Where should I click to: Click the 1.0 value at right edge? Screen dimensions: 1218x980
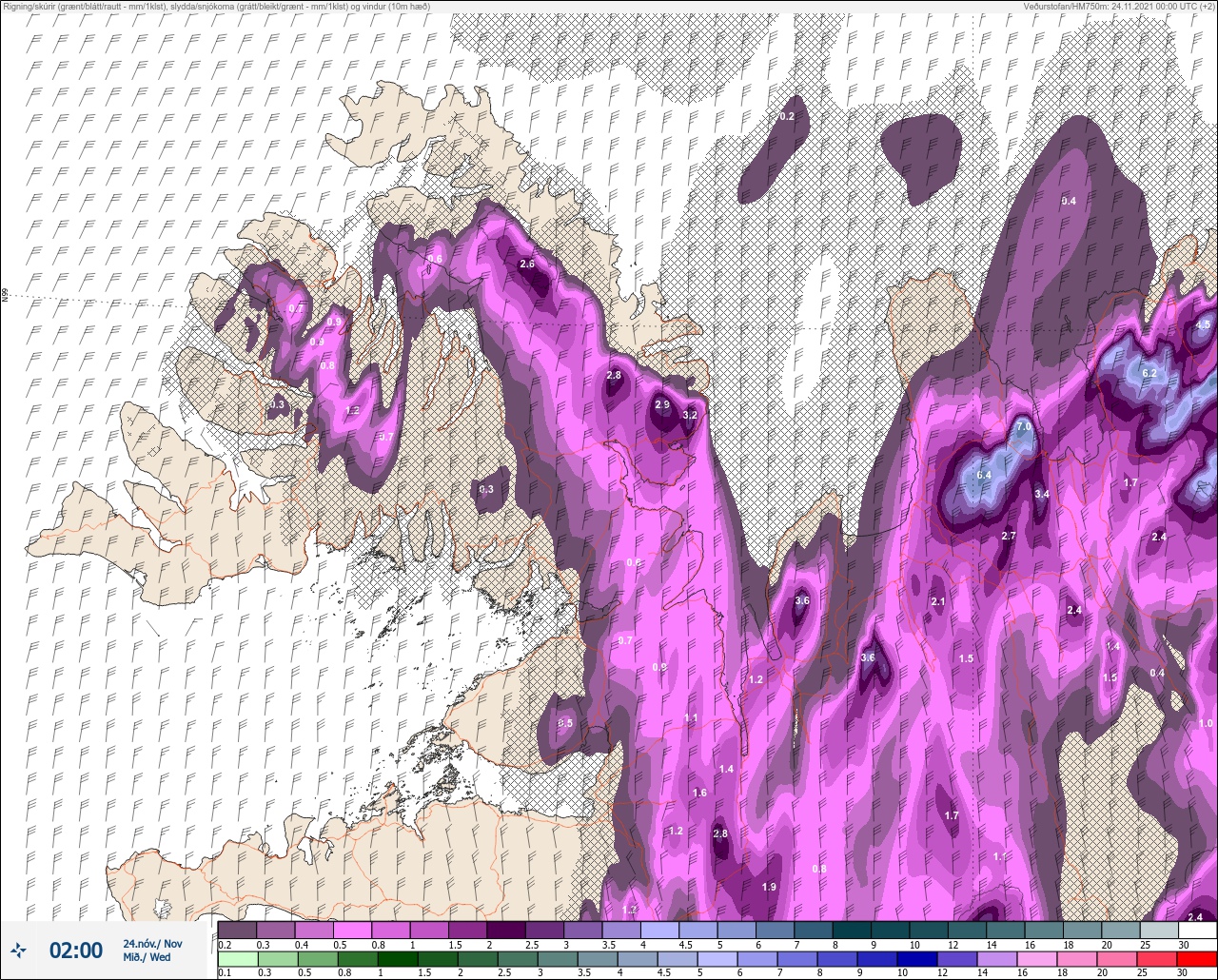pos(1206,723)
